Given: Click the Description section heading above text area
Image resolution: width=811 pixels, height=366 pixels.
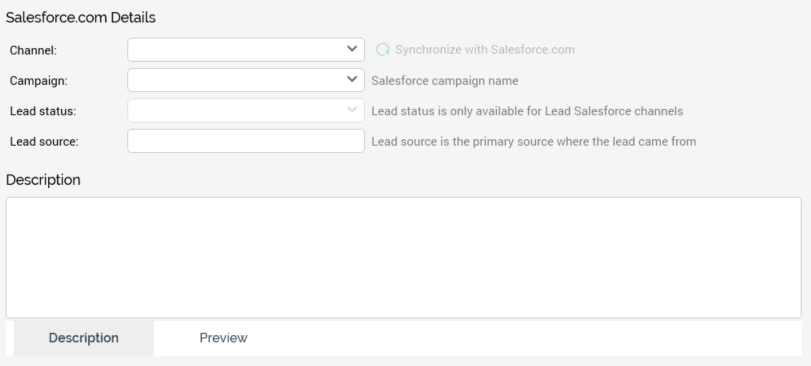Looking at the screenshot, I should (x=43, y=180).
